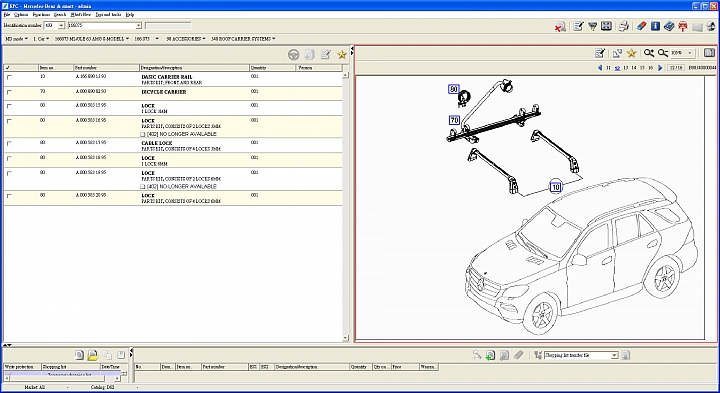Click the red car icon in toolbar
The width and height of the screenshot is (720, 393).
(683, 26)
